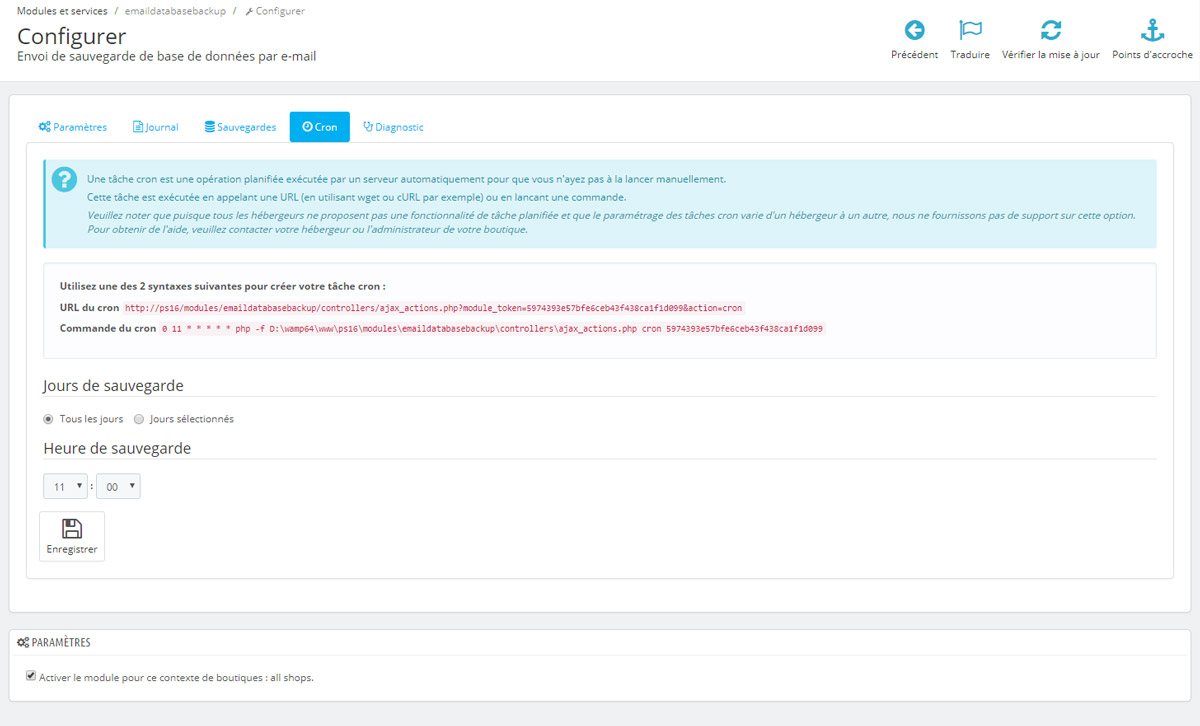This screenshot has width=1200, height=726.
Task: Click the Précédent back icon
Action: click(914, 31)
